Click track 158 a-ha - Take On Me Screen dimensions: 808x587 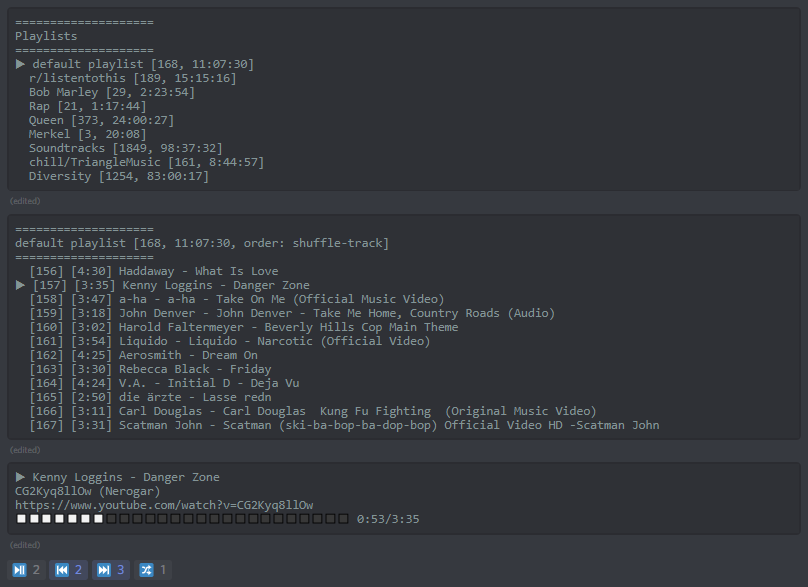(x=237, y=299)
